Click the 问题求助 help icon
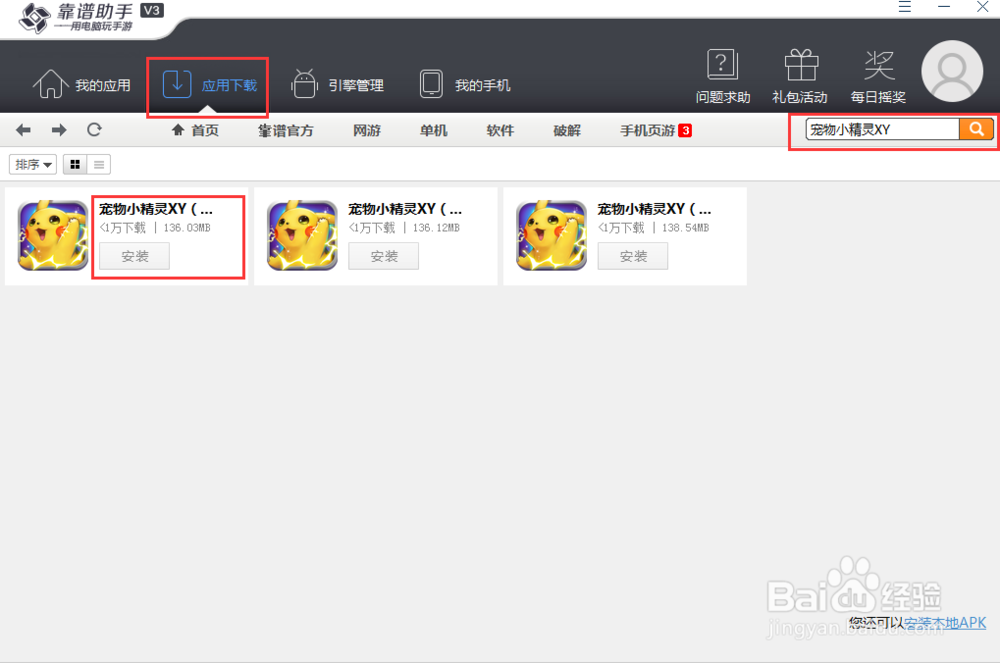The height and width of the screenshot is (663, 1000). (723, 76)
